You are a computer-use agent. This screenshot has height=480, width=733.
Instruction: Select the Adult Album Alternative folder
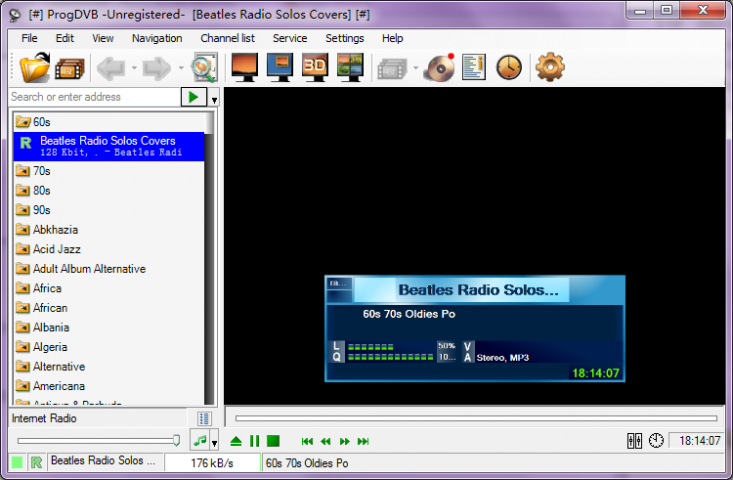click(109, 269)
